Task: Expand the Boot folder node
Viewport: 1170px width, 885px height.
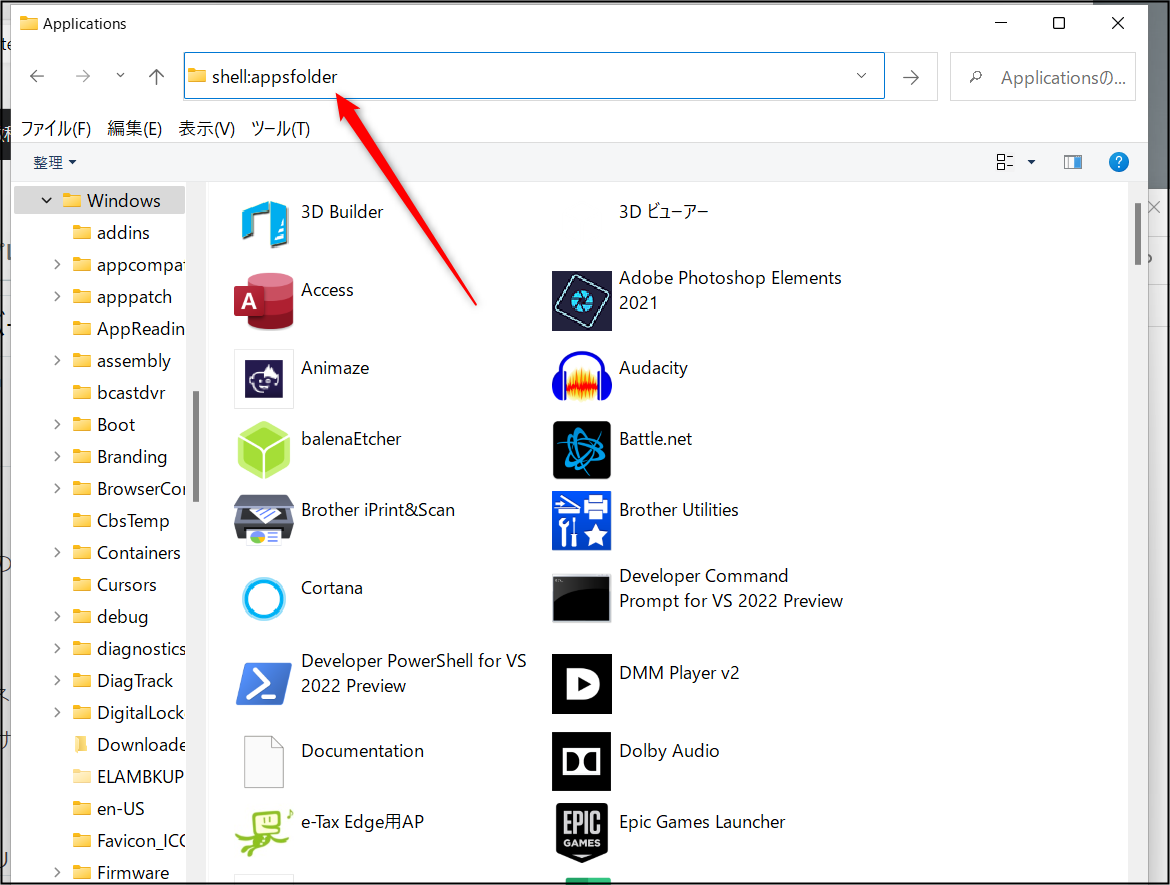Action: pos(57,424)
